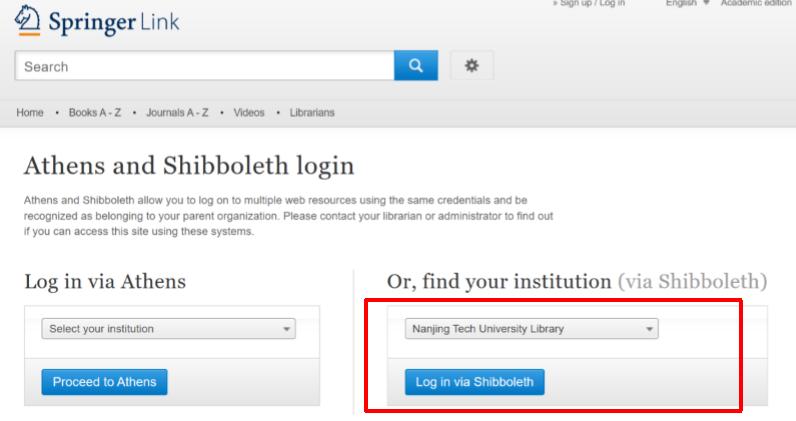The image size is (796, 421).
Task: Expand the Nanjing Tech University Library dropdown
Action: [x=532, y=329]
